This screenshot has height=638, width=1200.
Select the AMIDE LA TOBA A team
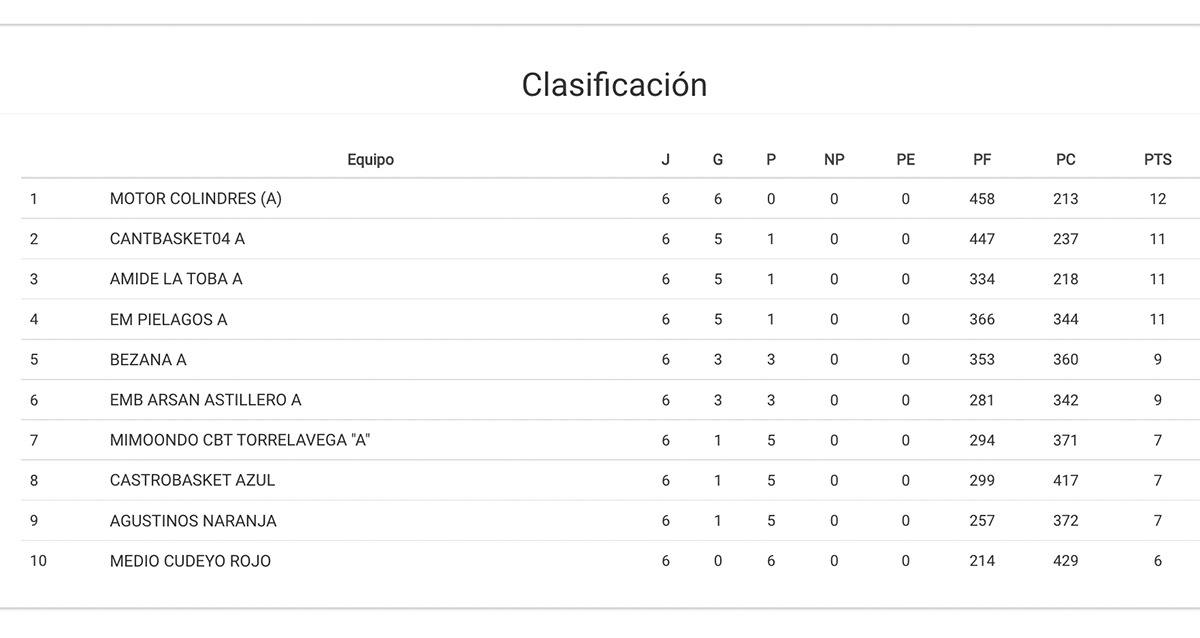click(176, 279)
